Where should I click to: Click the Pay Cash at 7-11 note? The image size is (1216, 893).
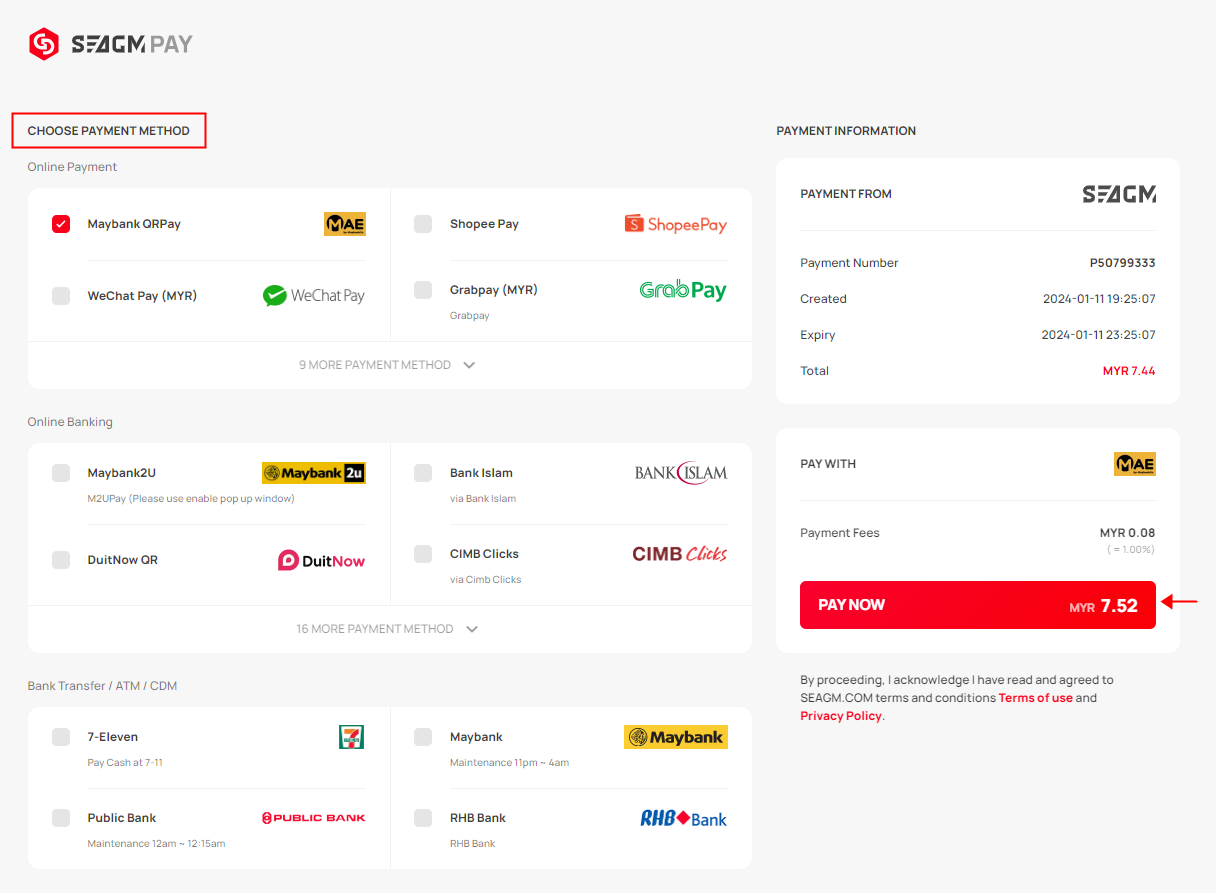pyautogui.click(x=125, y=762)
